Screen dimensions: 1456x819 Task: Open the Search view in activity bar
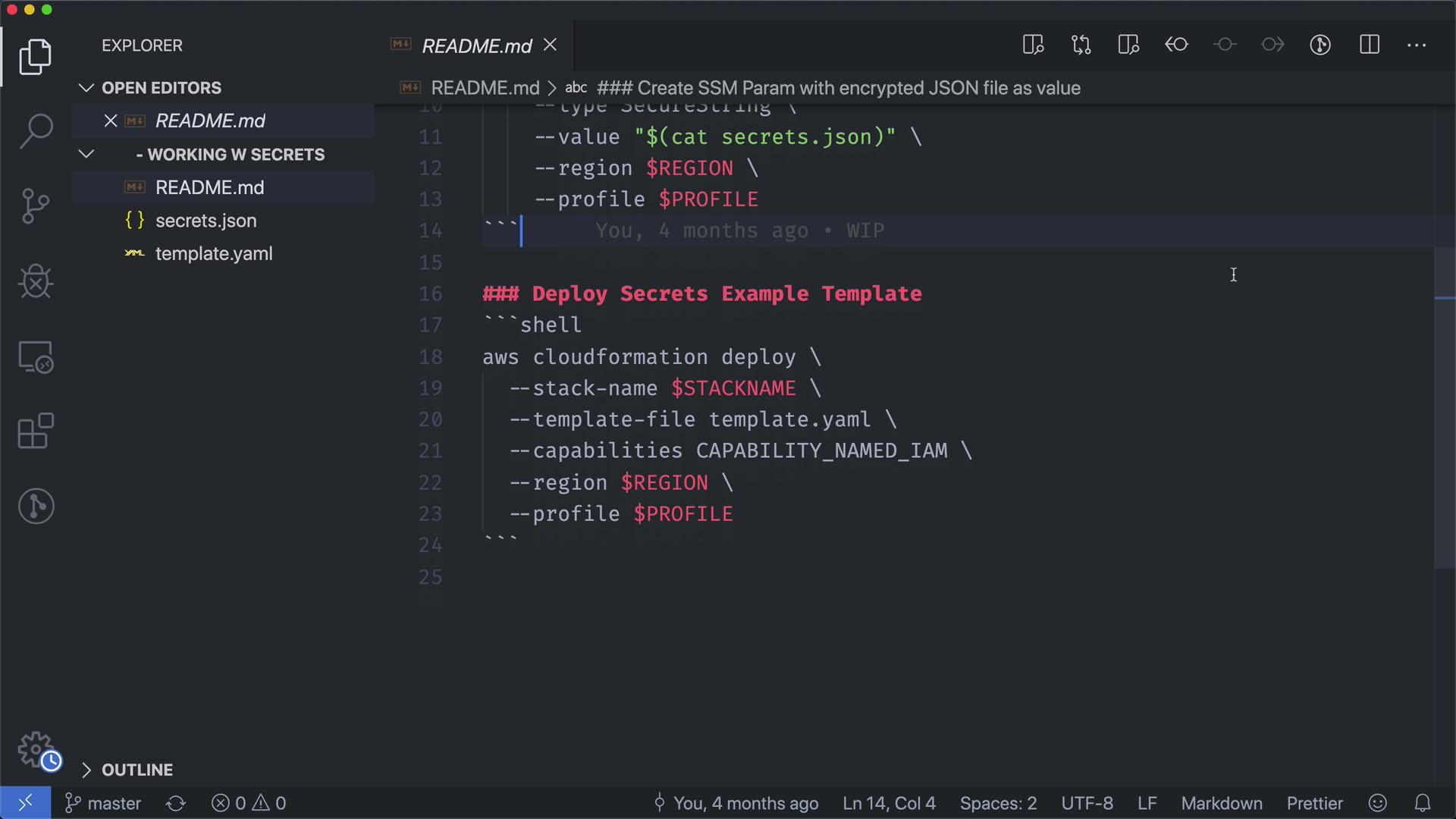coord(36,131)
